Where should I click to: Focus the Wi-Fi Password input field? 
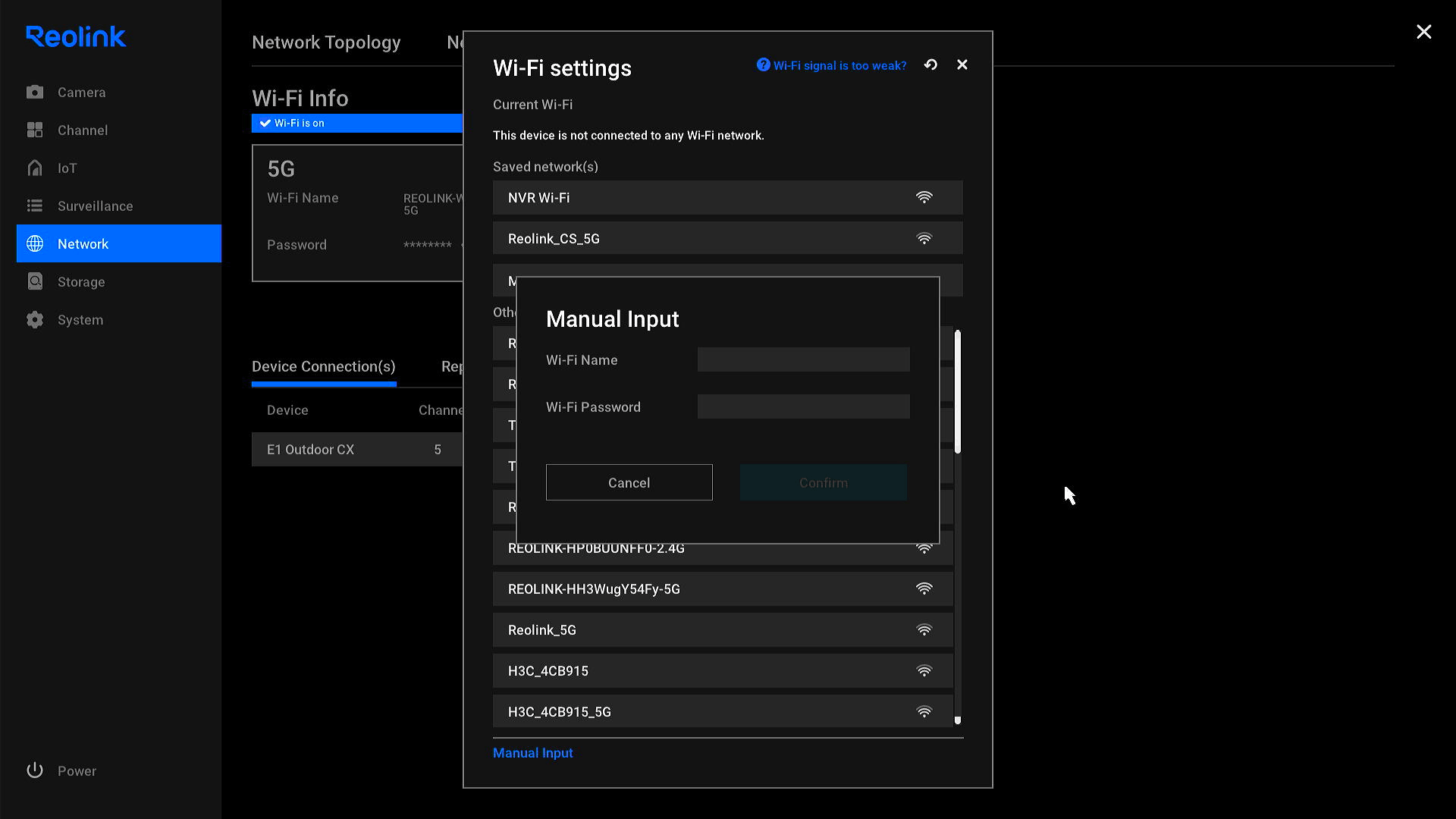[x=803, y=407]
